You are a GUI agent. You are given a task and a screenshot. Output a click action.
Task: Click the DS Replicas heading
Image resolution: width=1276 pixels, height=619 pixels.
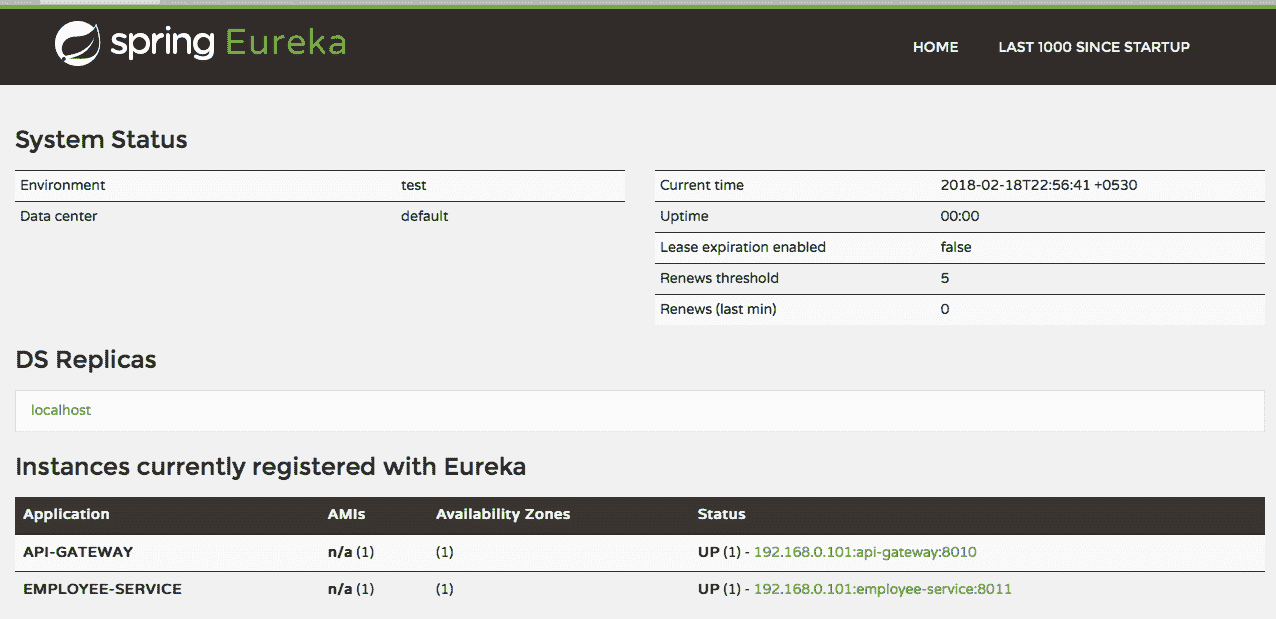(x=86, y=360)
